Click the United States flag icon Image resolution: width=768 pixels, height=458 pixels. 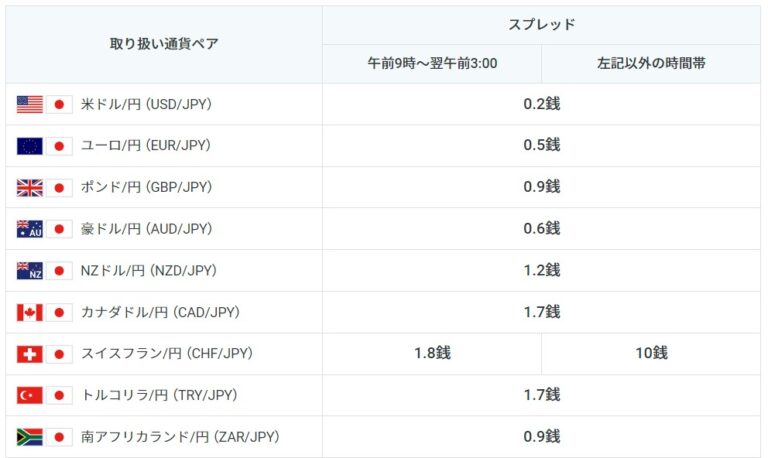[30, 104]
